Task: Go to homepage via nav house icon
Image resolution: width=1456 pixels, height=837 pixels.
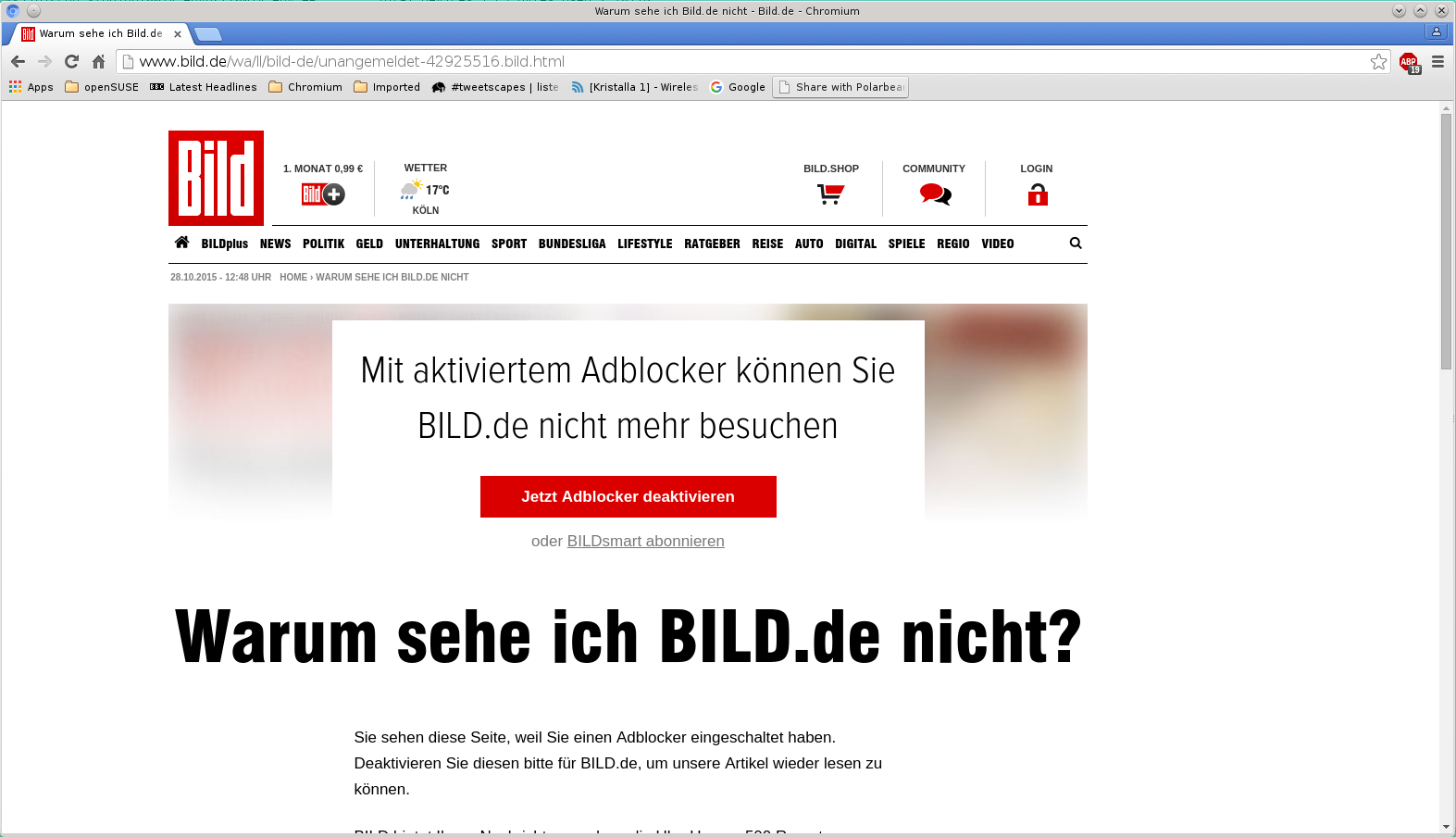Action: tap(181, 243)
